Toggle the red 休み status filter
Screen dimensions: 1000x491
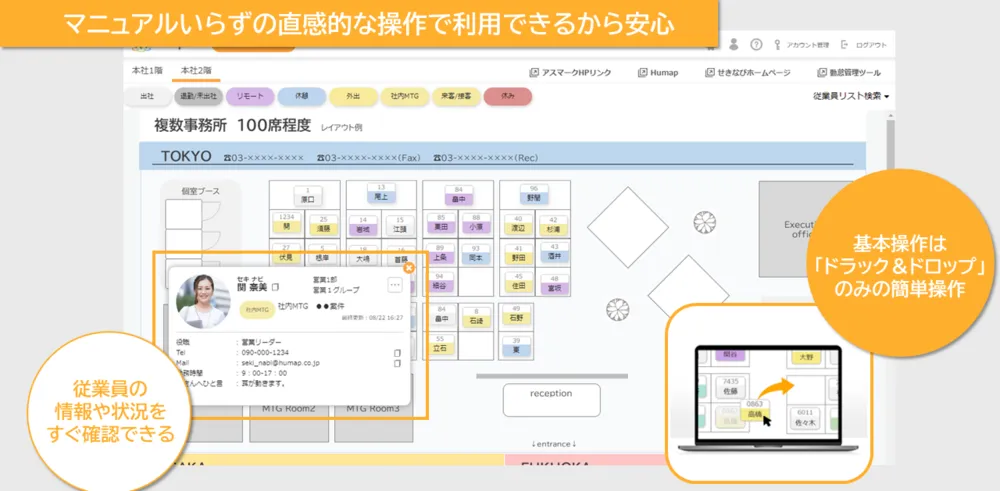coord(508,96)
